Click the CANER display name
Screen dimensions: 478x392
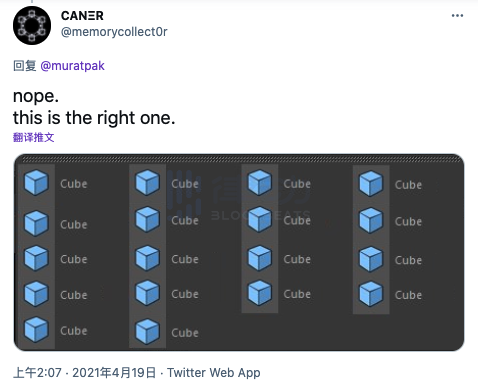(82, 16)
